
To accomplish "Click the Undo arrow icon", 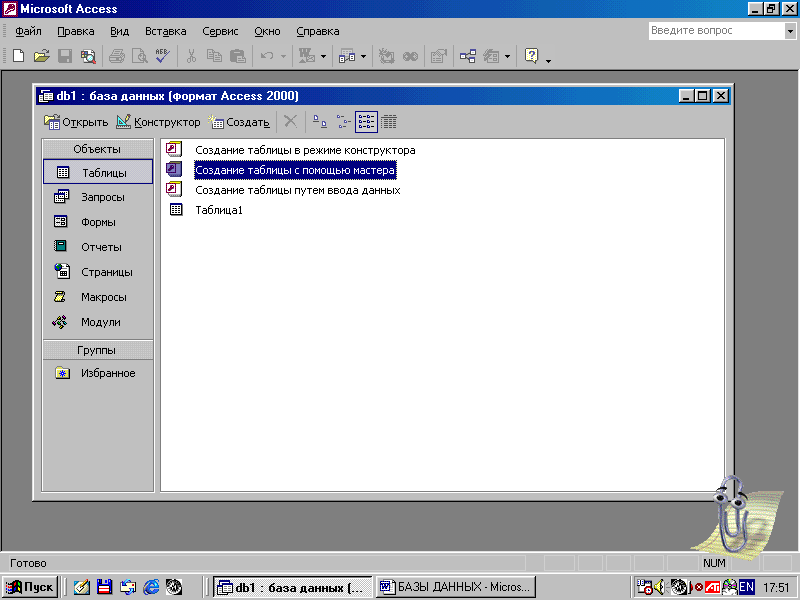I will pos(267,56).
